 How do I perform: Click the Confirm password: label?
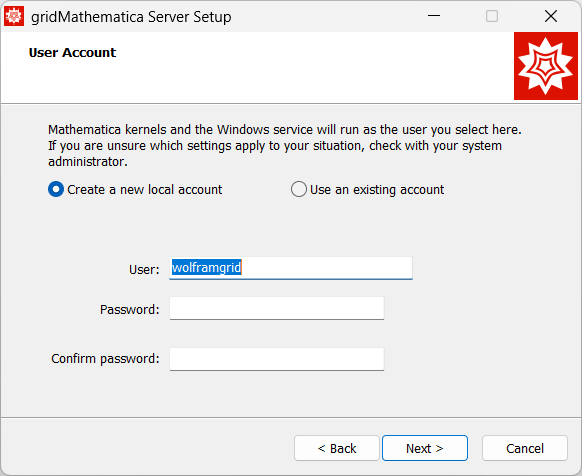105,359
